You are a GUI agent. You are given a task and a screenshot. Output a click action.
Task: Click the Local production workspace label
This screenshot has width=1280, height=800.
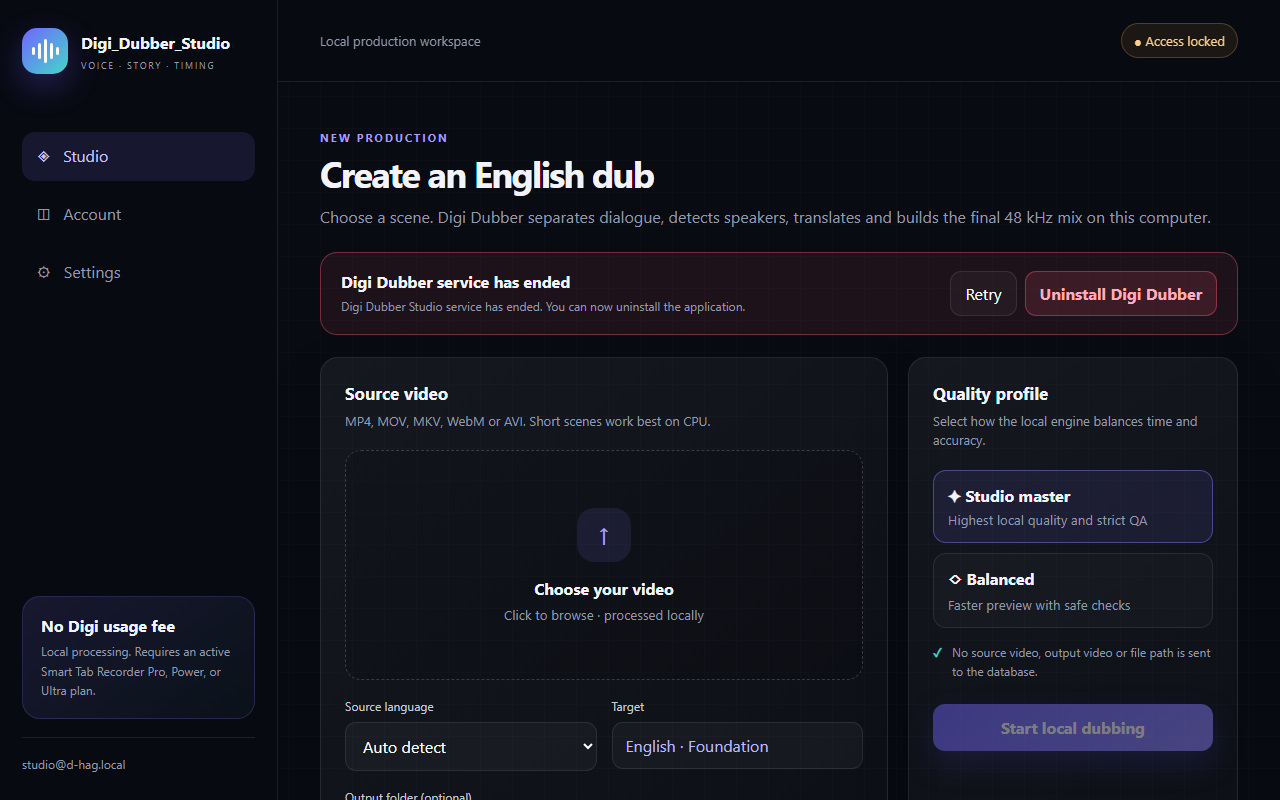(x=400, y=42)
